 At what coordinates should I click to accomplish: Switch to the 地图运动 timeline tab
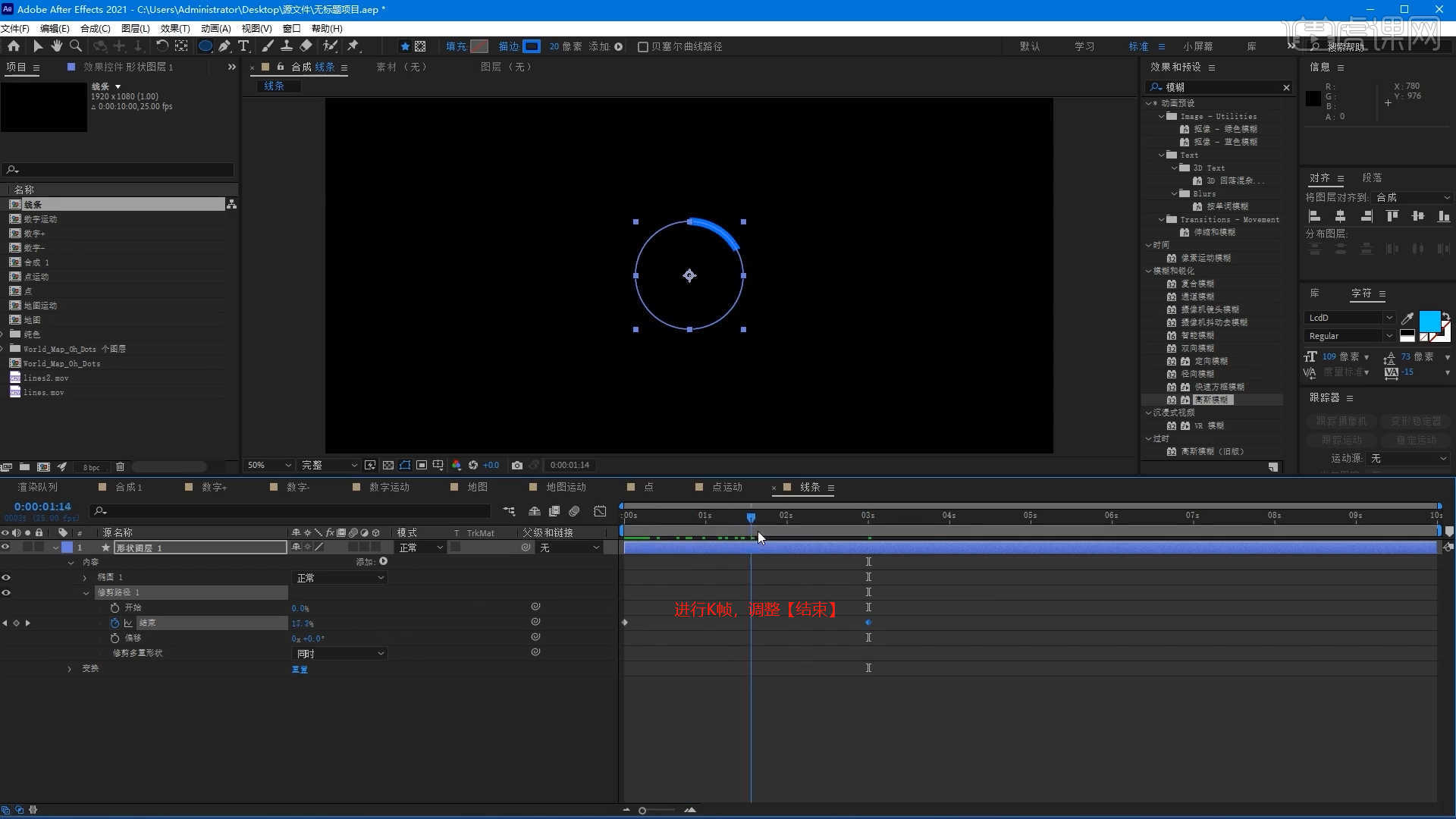point(566,487)
